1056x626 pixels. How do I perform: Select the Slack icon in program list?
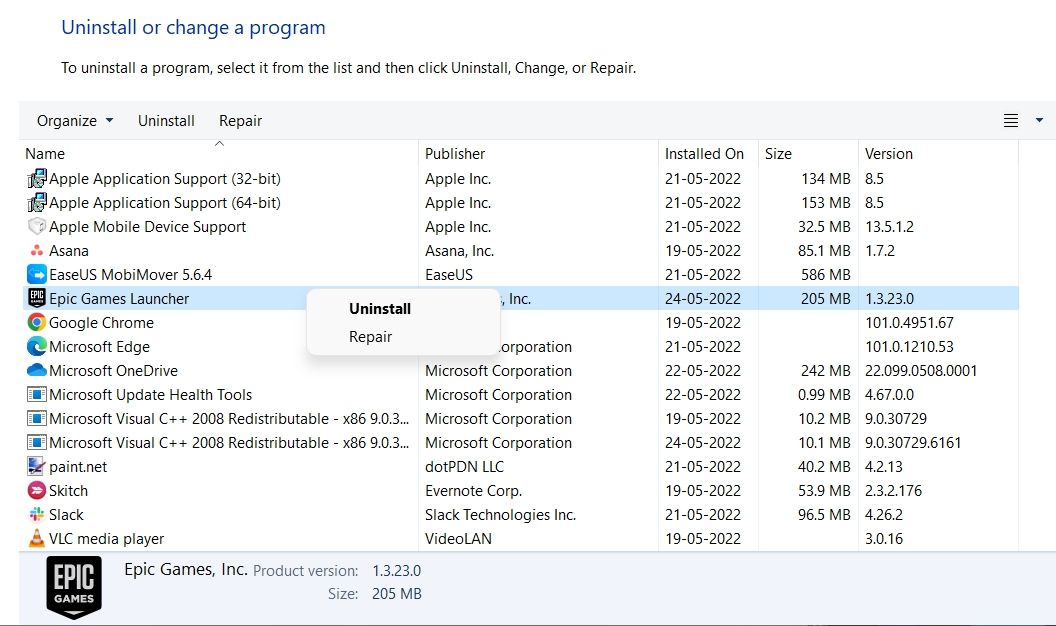(x=36, y=515)
